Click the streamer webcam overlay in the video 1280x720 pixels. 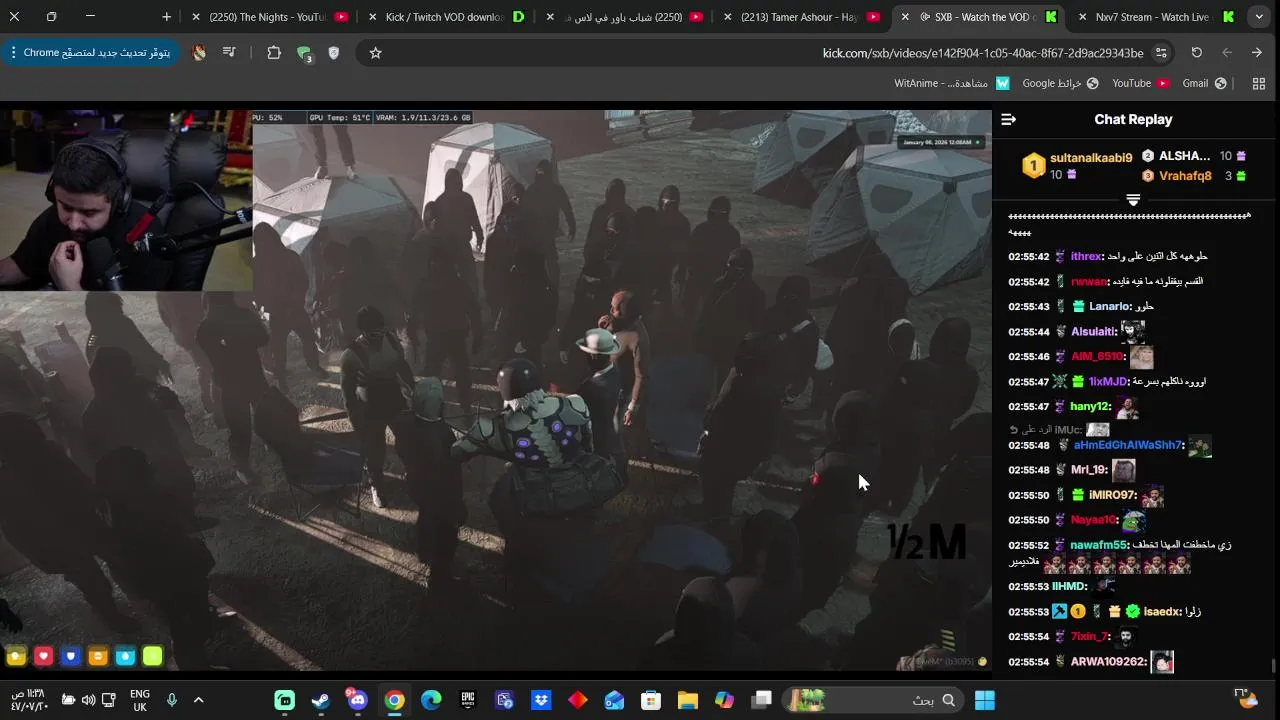click(x=126, y=200)
